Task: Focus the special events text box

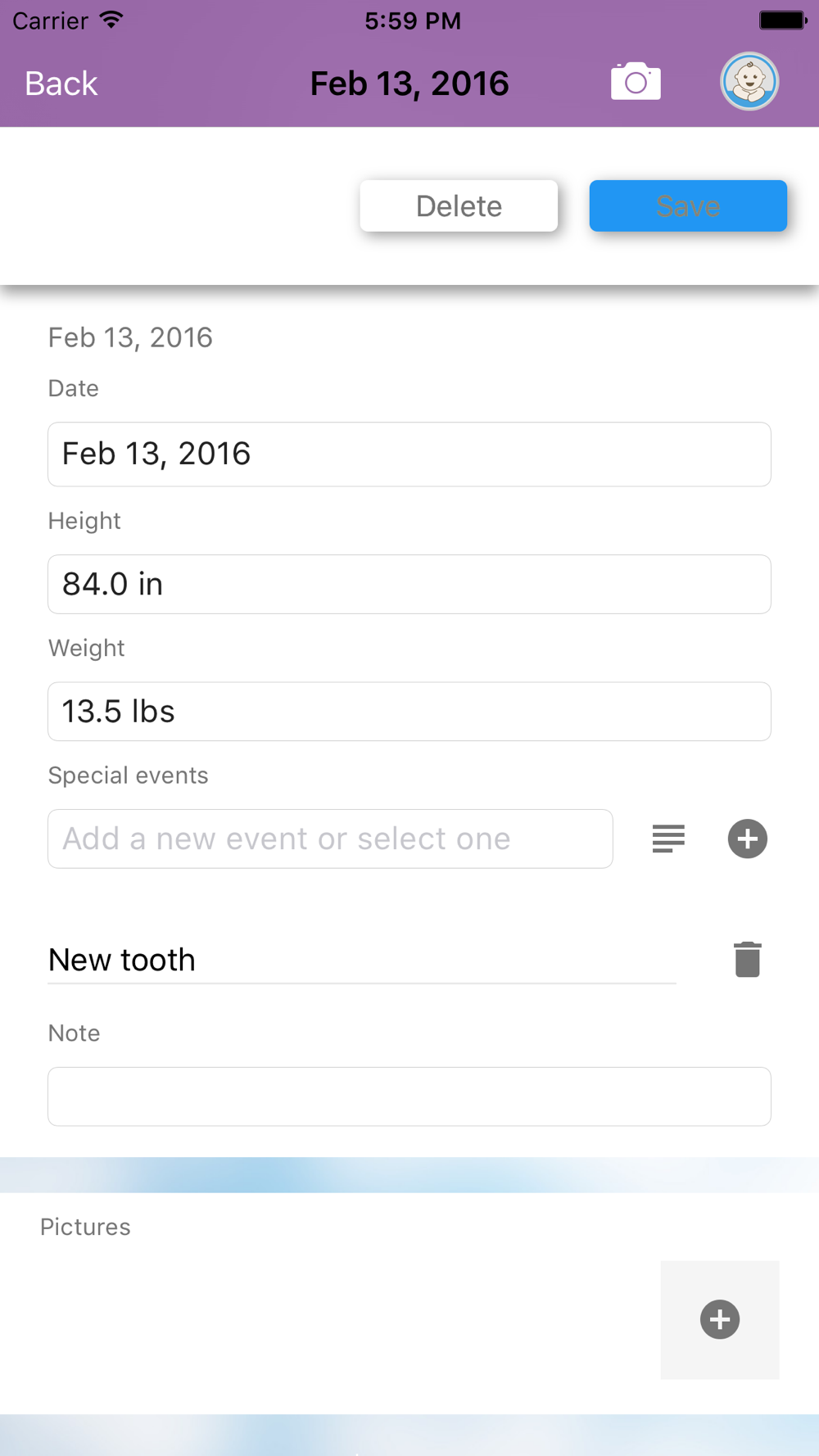Action: [330, 839]
